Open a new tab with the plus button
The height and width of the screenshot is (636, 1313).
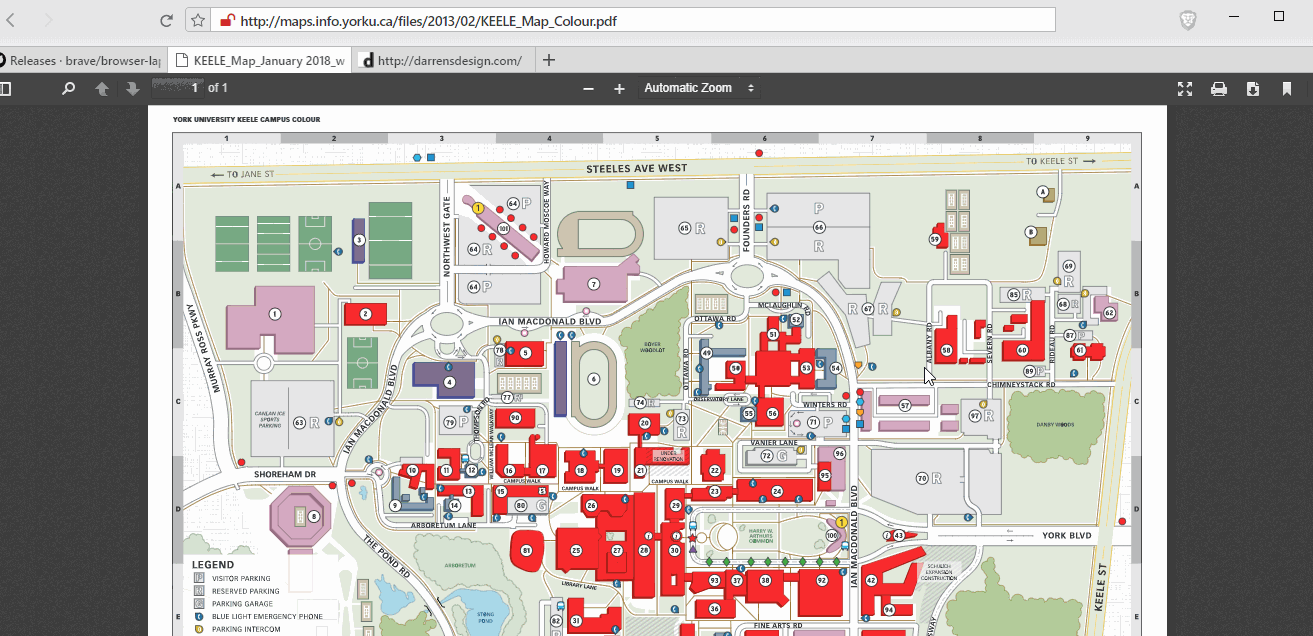[x=548, y=60]
